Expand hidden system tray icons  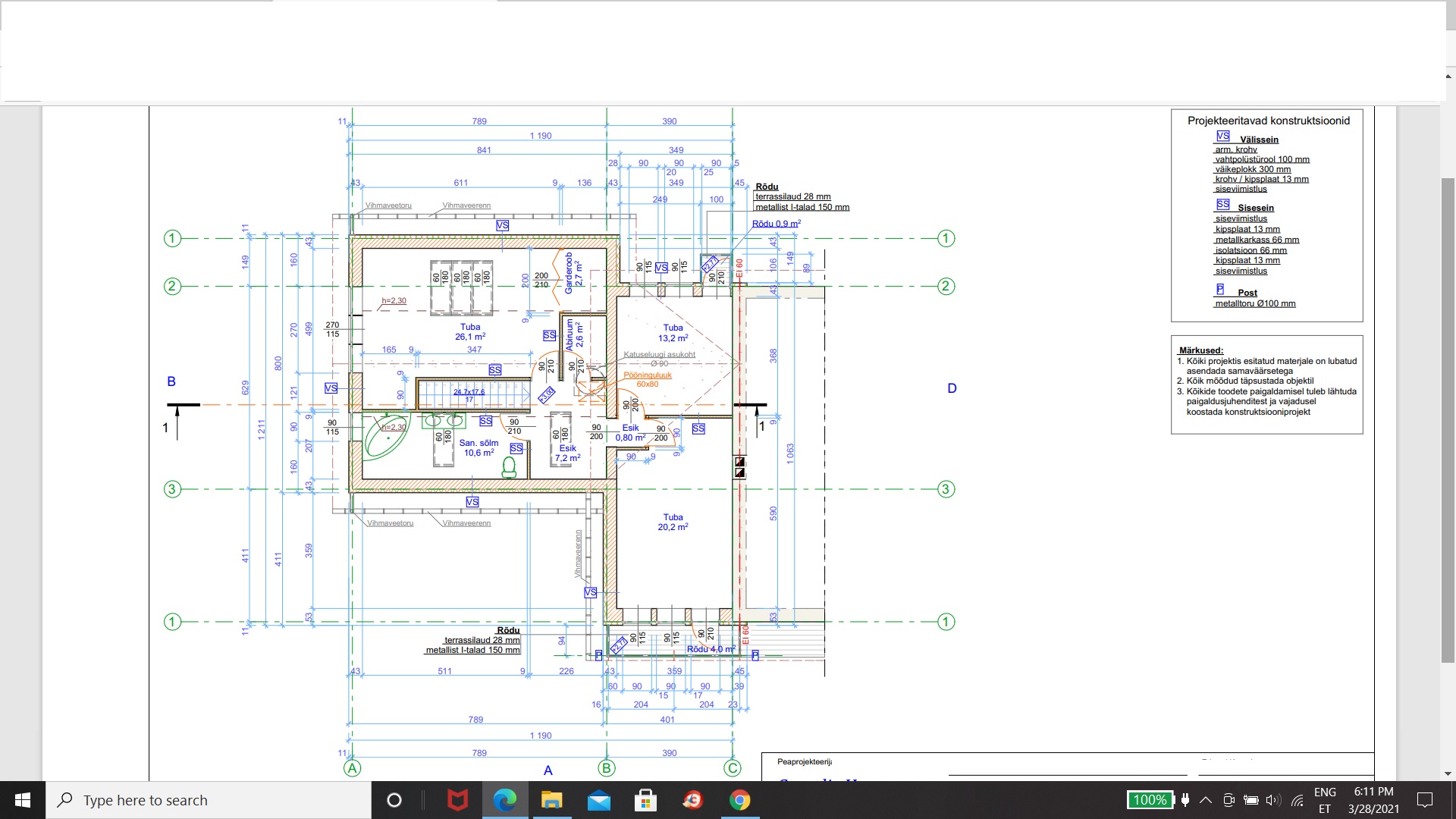click(x=1206, y=800)
